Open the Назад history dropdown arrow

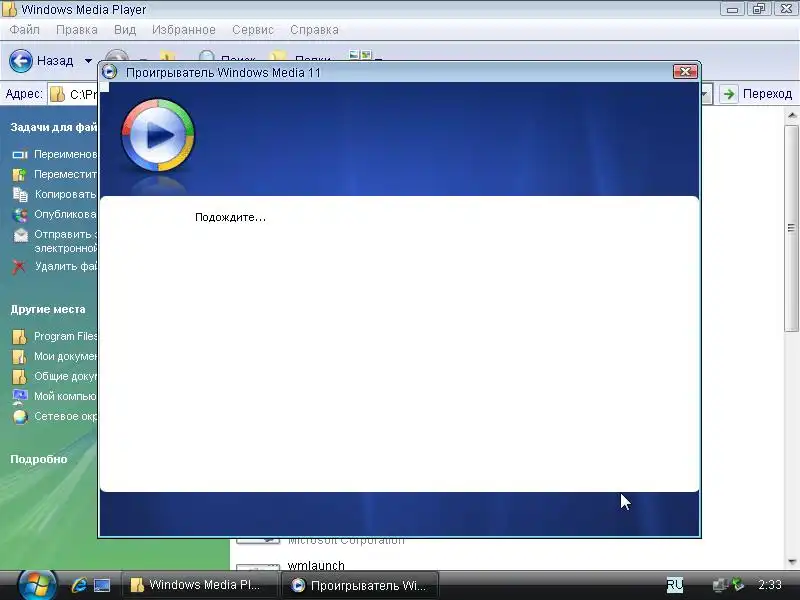point(88,61)
